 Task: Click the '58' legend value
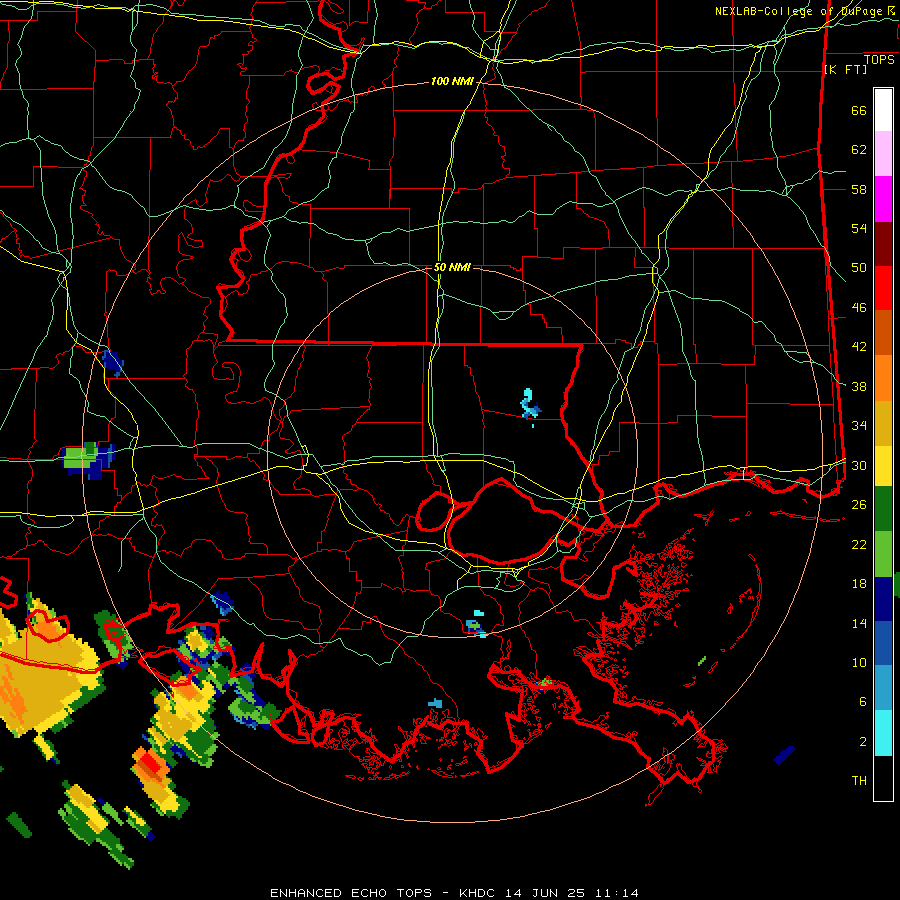click(859, 189)
